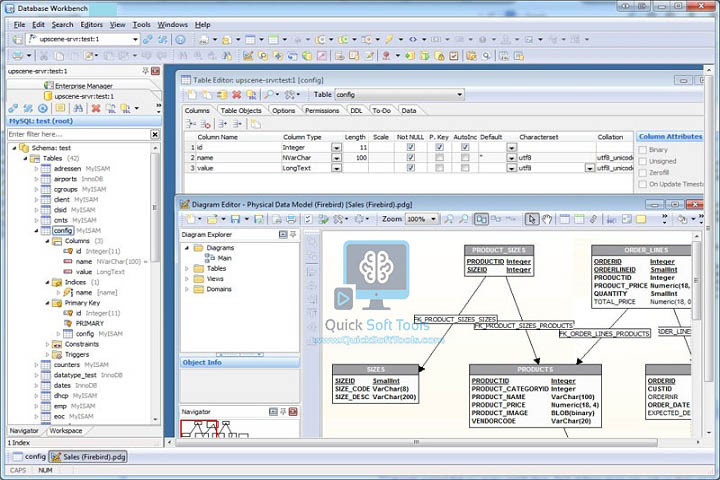Image resolution: width=720 pixels, height=480 pixels.
Task: Open Column Type dropdown for id Integer
Action: click(x=337, y=147)
